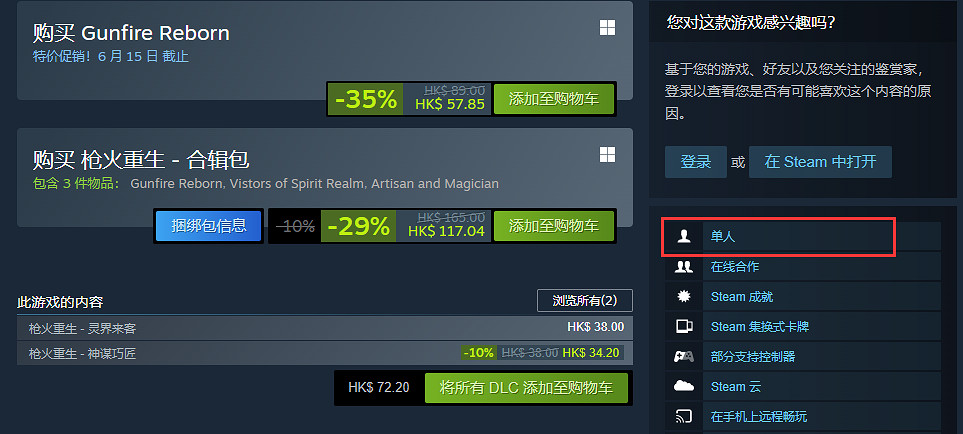Click the single-player person icon
The height and width of the screenshot is (434, 963).
[684, 237]
